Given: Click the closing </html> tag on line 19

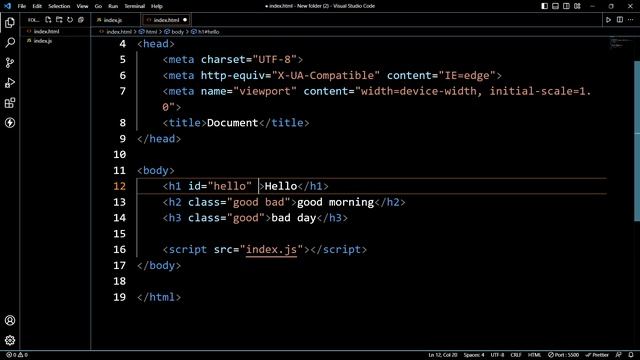Looking at the screenshot, I should [159, 297].
